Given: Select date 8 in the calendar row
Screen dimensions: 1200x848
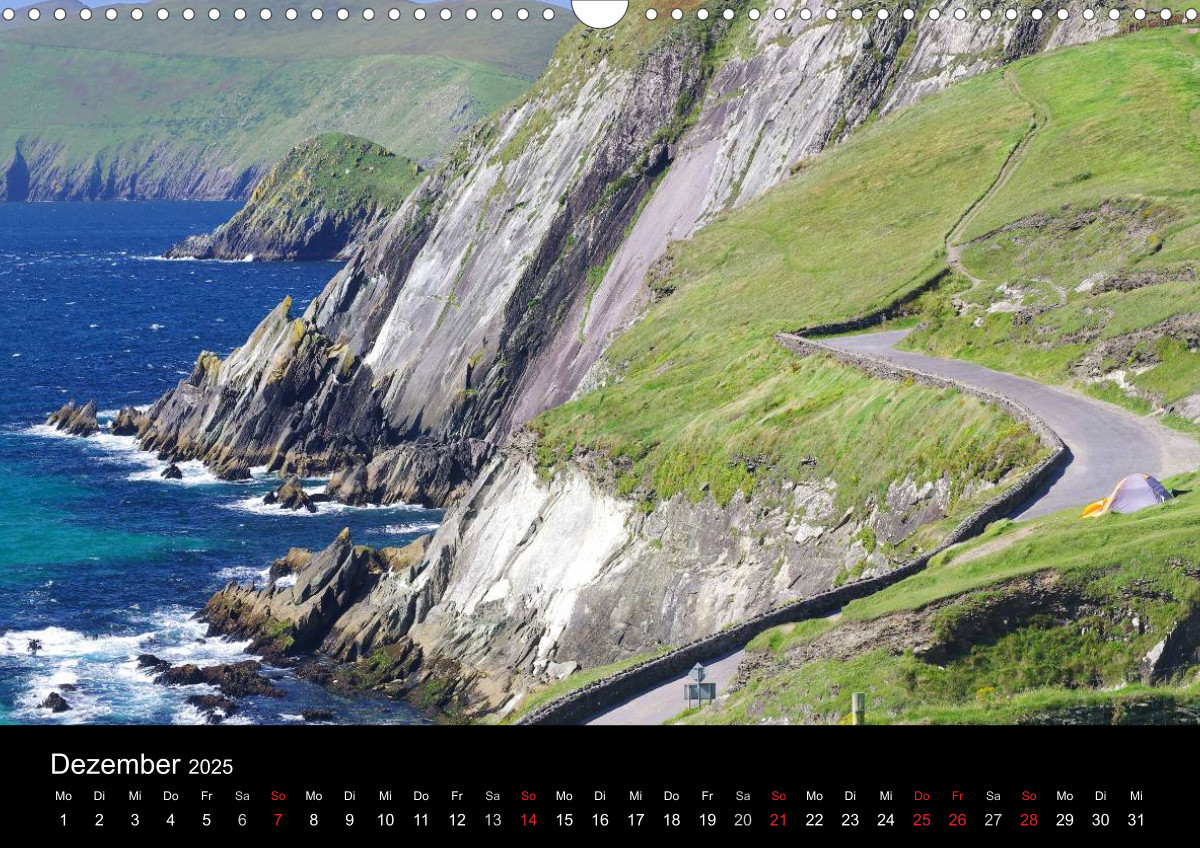Looking at the screenshot, I should click(x=313, y=820).
